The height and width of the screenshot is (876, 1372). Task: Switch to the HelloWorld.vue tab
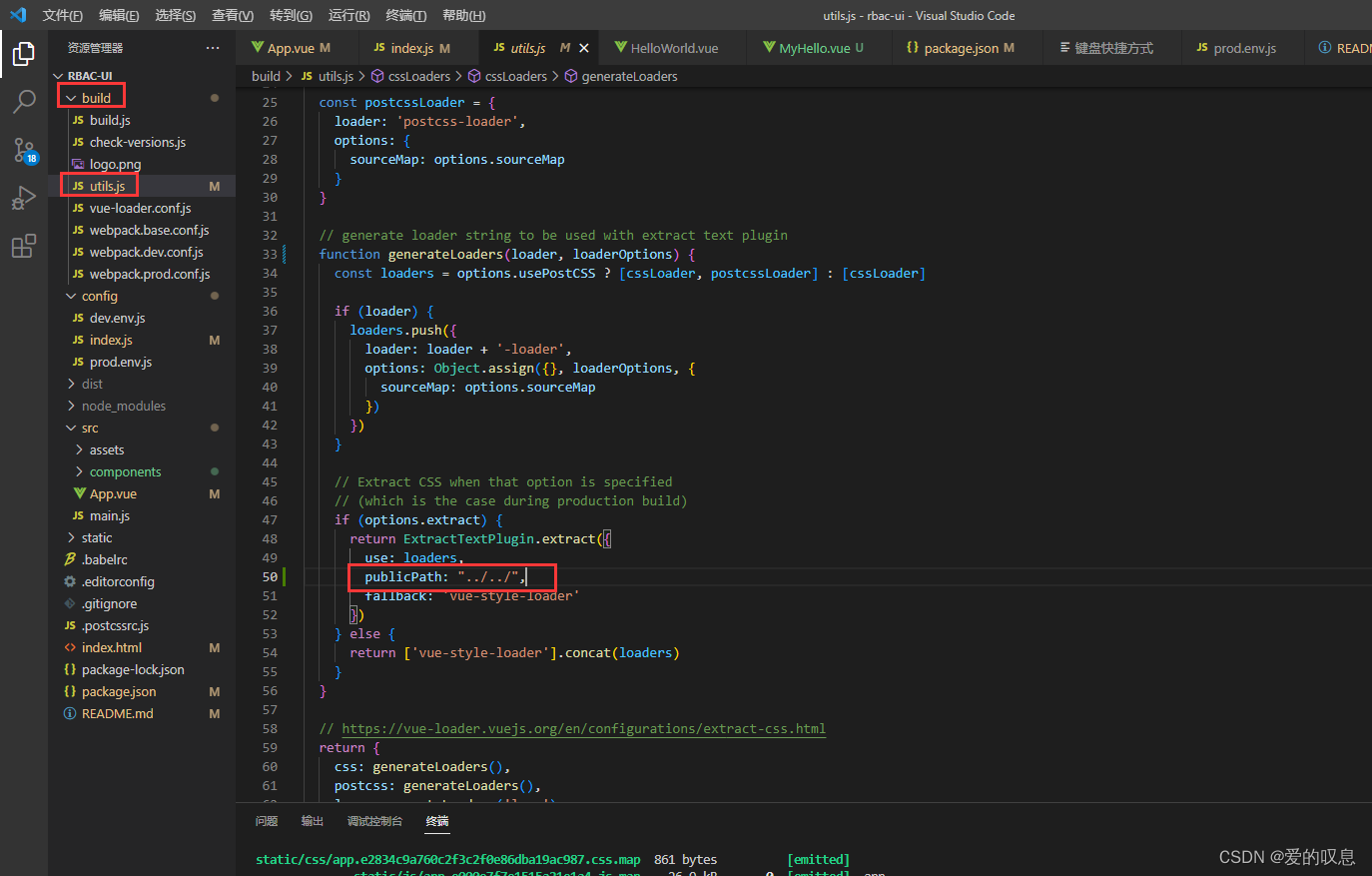(x=671, y=47)
